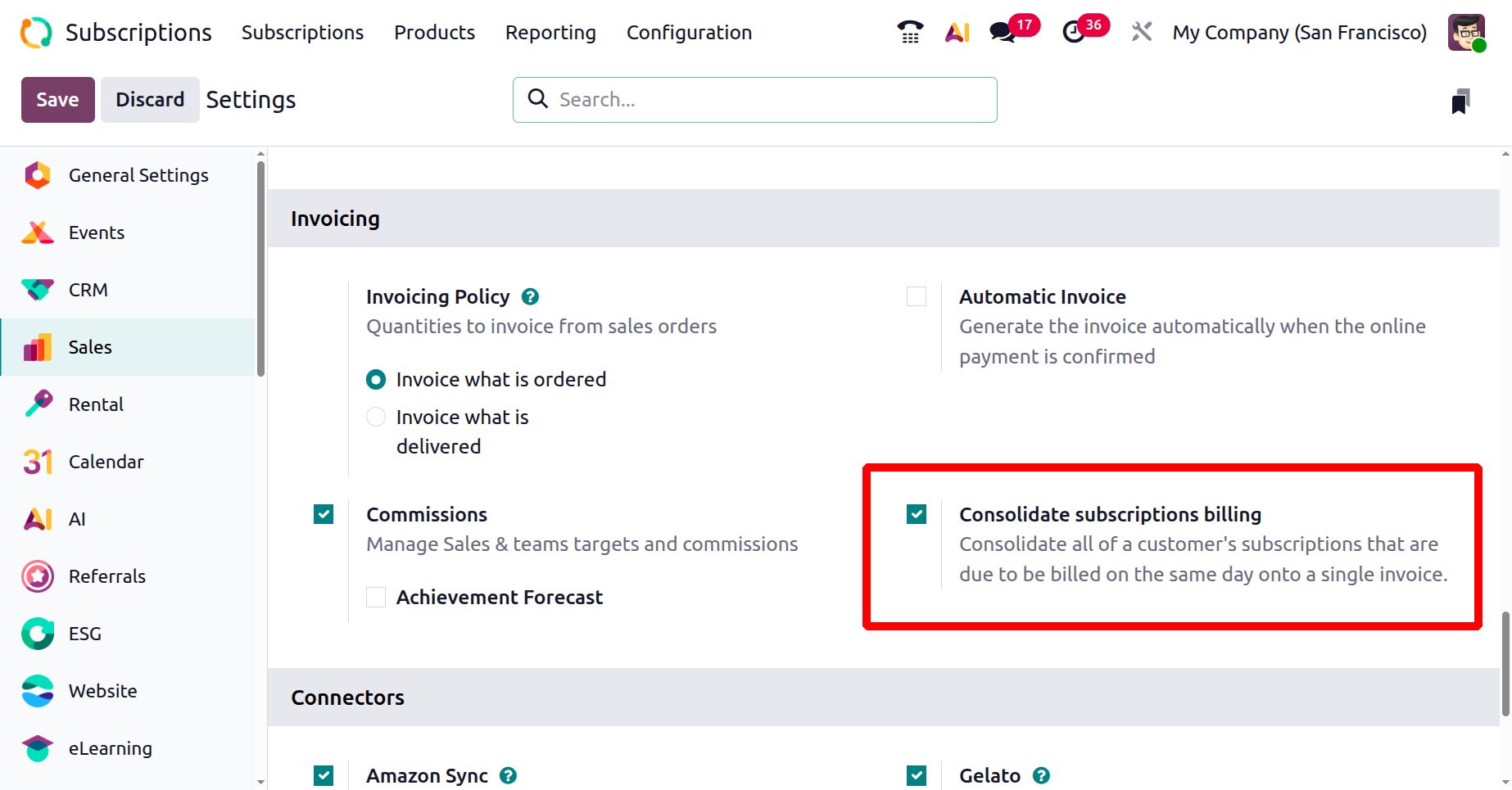
Task: Open the Products menu
Action: [434, 33]
